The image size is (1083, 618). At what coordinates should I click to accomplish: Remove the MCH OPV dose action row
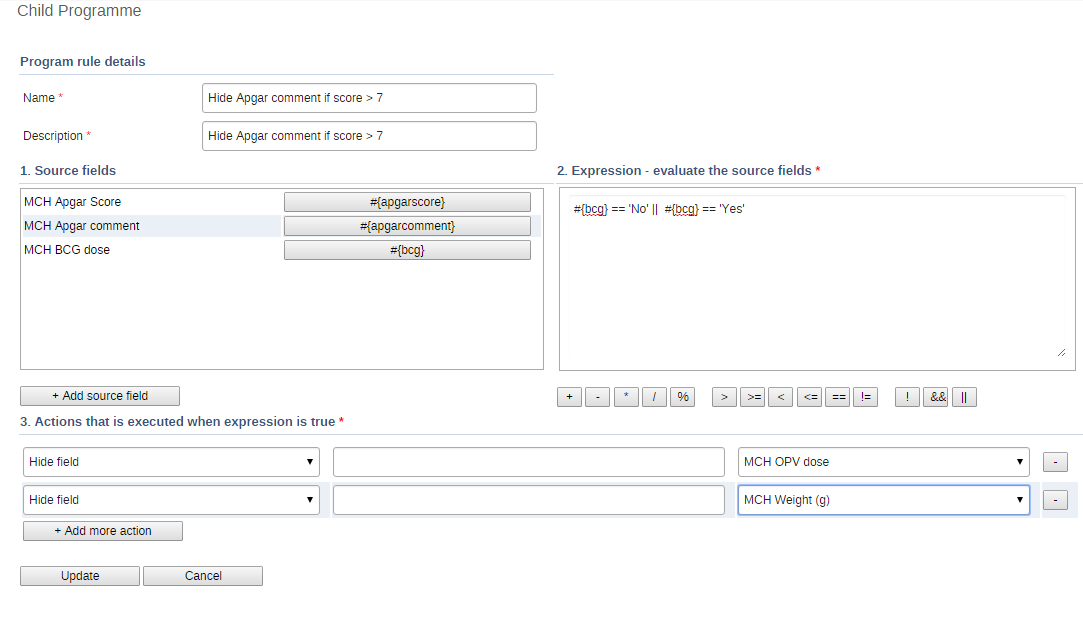pyautogui.click(x=1055, y=462)
